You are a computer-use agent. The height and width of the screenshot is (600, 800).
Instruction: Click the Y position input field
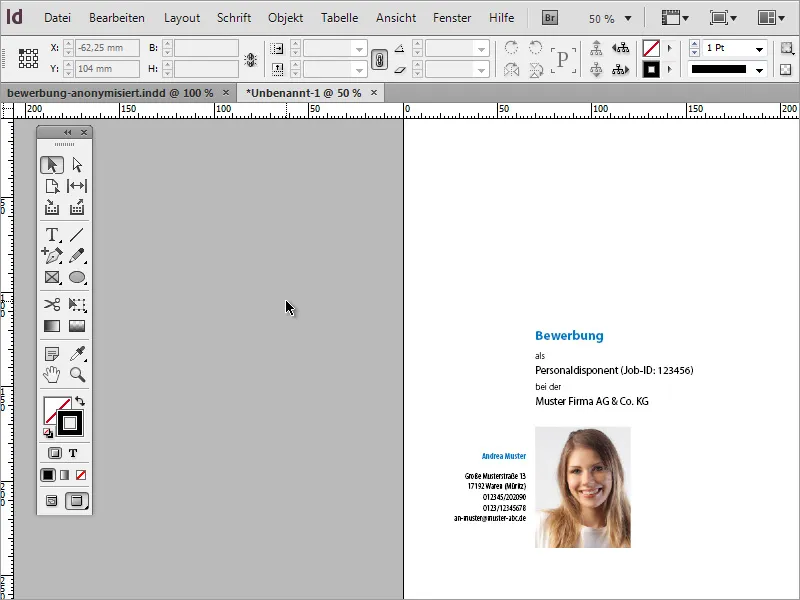pyautogui.click(x=107, y=69)
